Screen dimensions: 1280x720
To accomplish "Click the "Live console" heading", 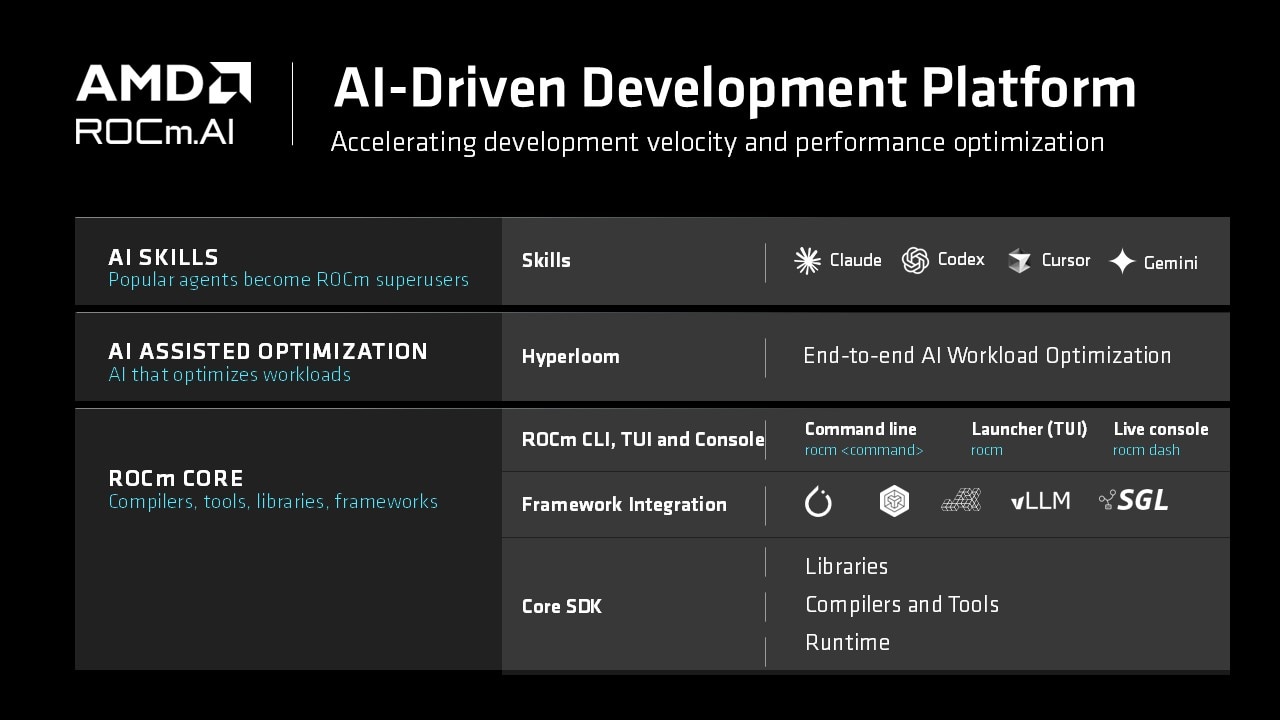I will click(x=1161, y=429).
